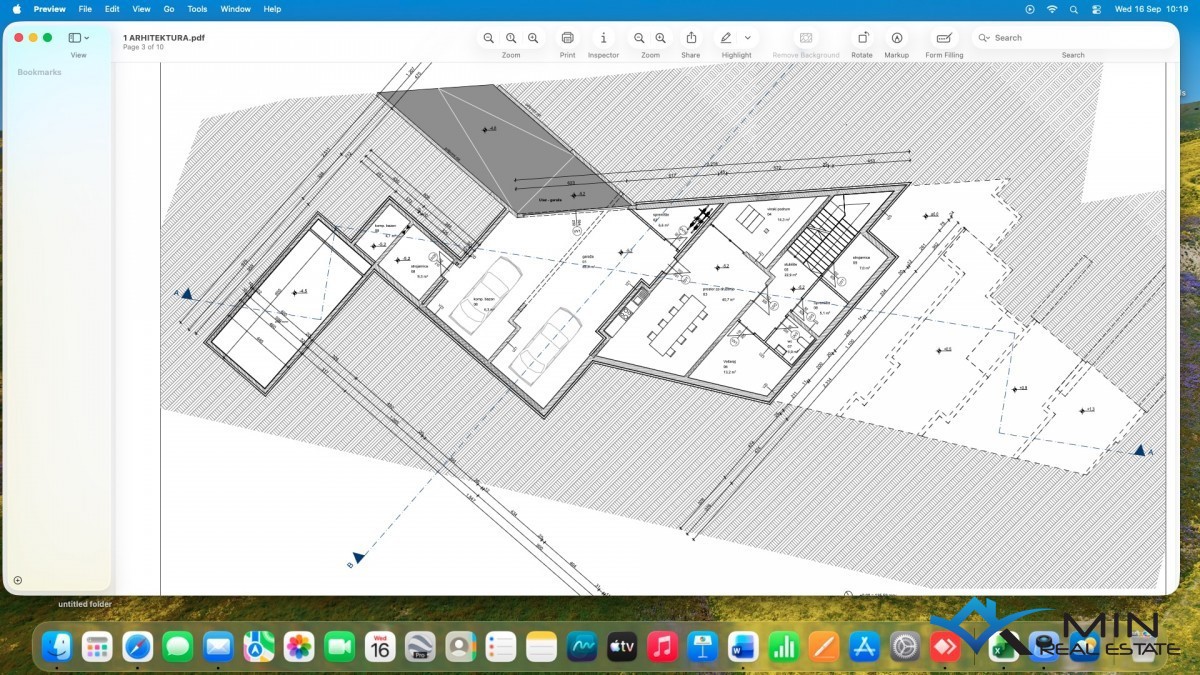Launch Safari from the Dock
This screenshot has height=675, width=1200.
tap(138, 647)
